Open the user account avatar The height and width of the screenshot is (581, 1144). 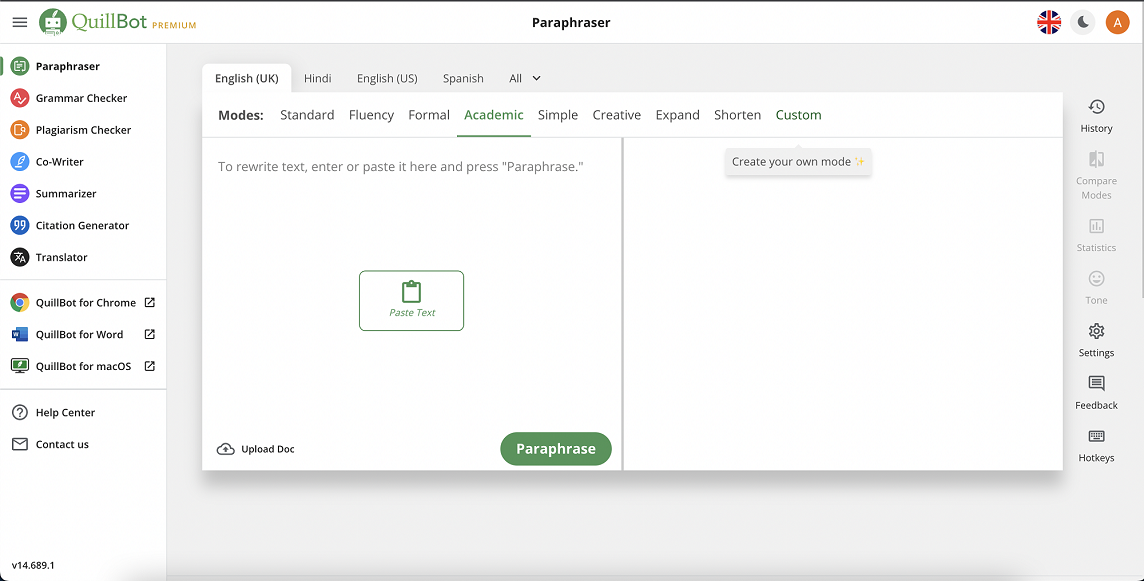(x=1117, y=22)
